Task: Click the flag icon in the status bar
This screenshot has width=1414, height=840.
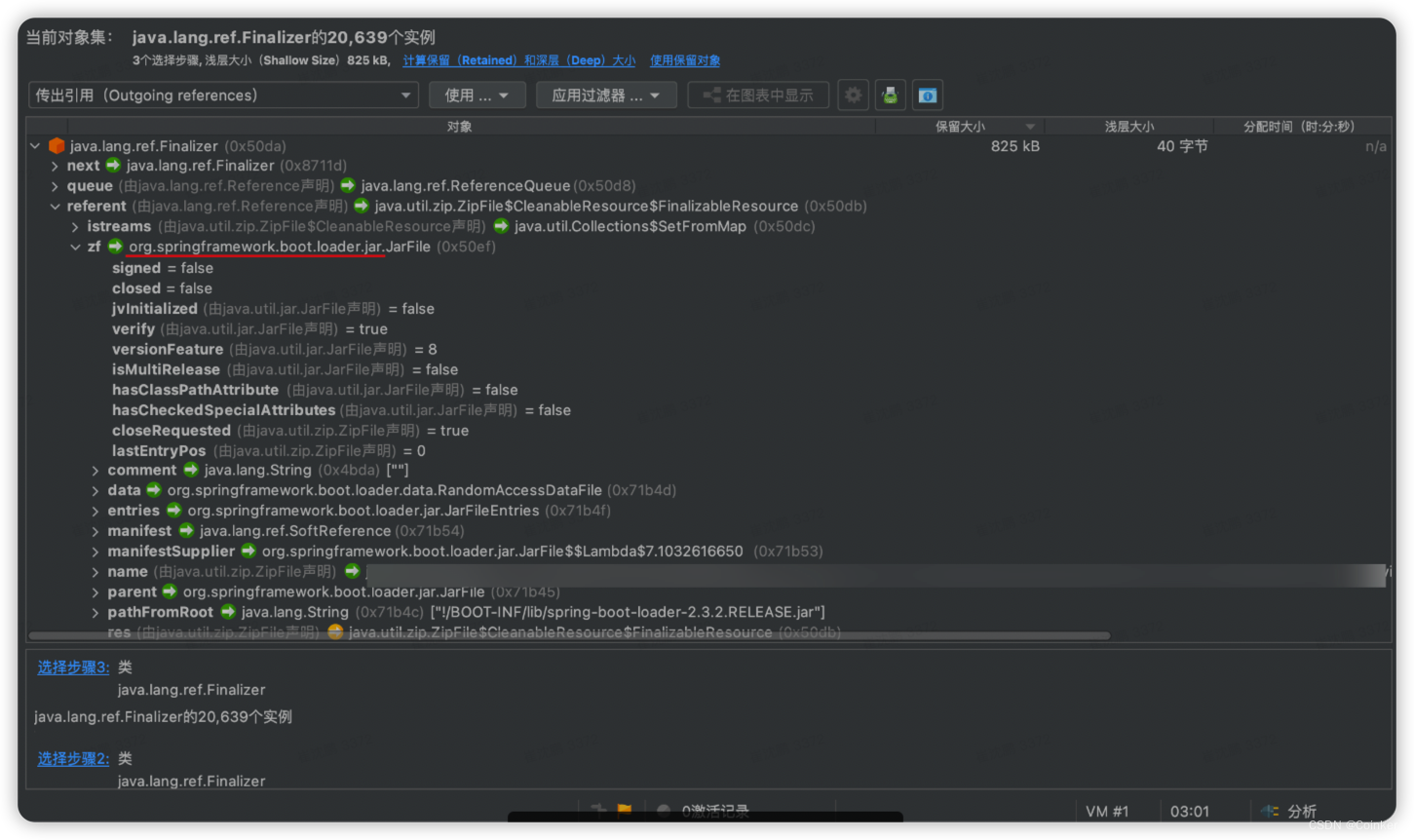Action: pos(625,810)
